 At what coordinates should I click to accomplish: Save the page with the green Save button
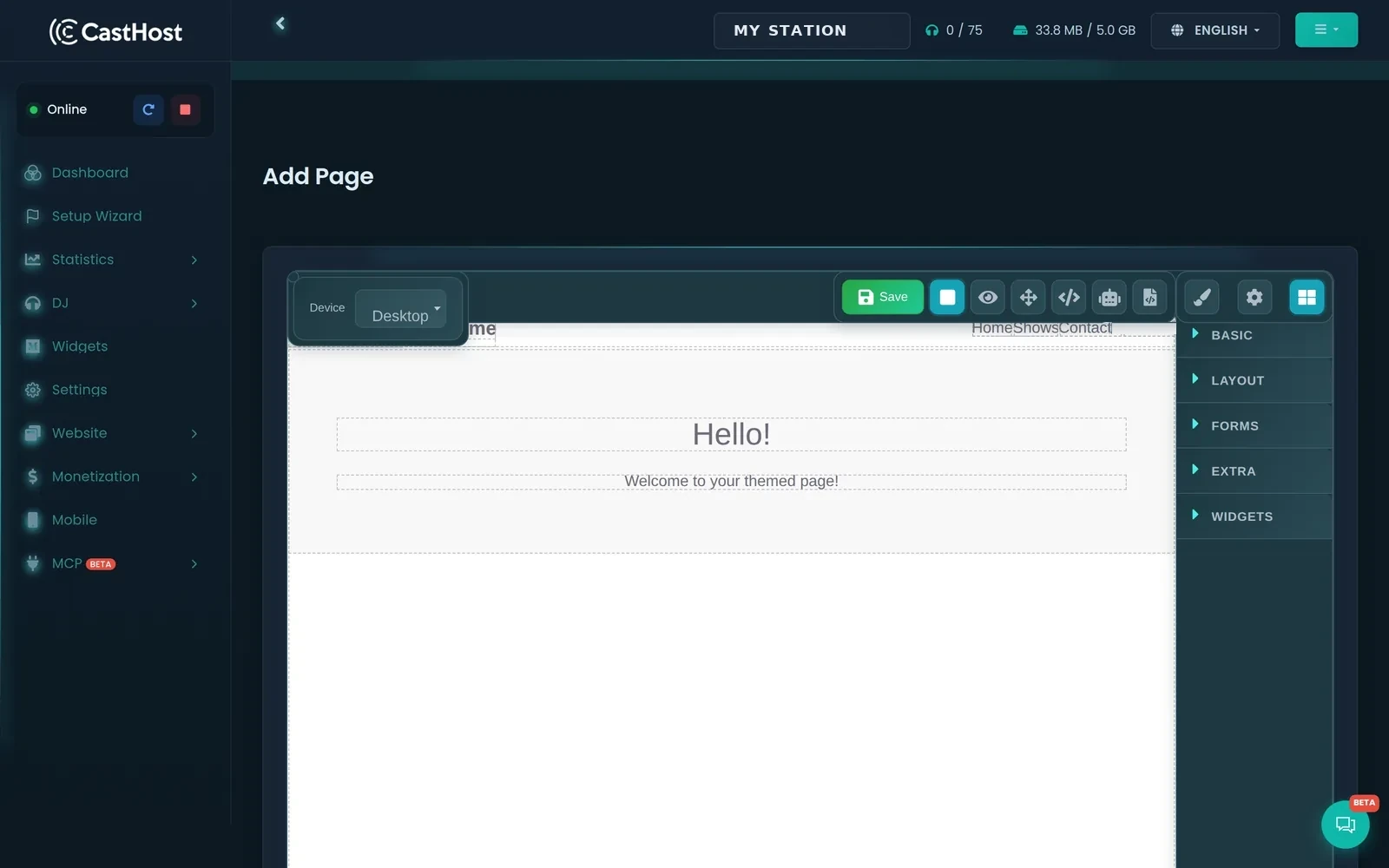[x=882, y=297]
